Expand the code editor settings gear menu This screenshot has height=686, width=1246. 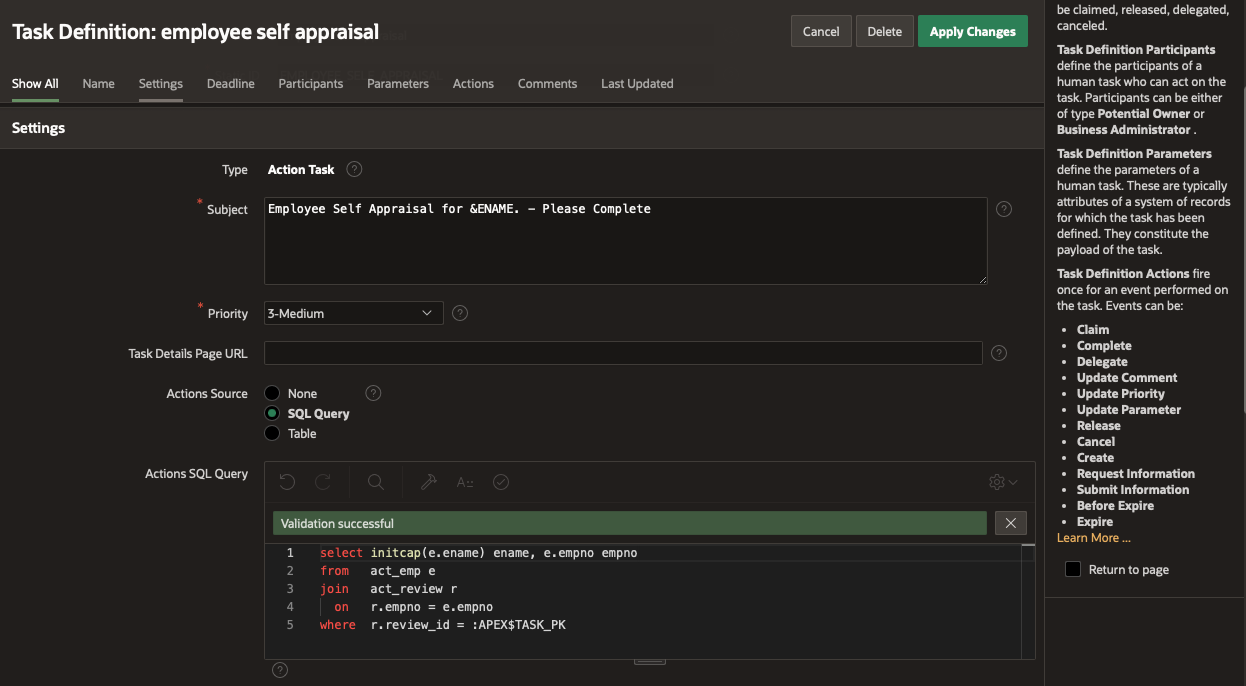[x=1002, y=482]
